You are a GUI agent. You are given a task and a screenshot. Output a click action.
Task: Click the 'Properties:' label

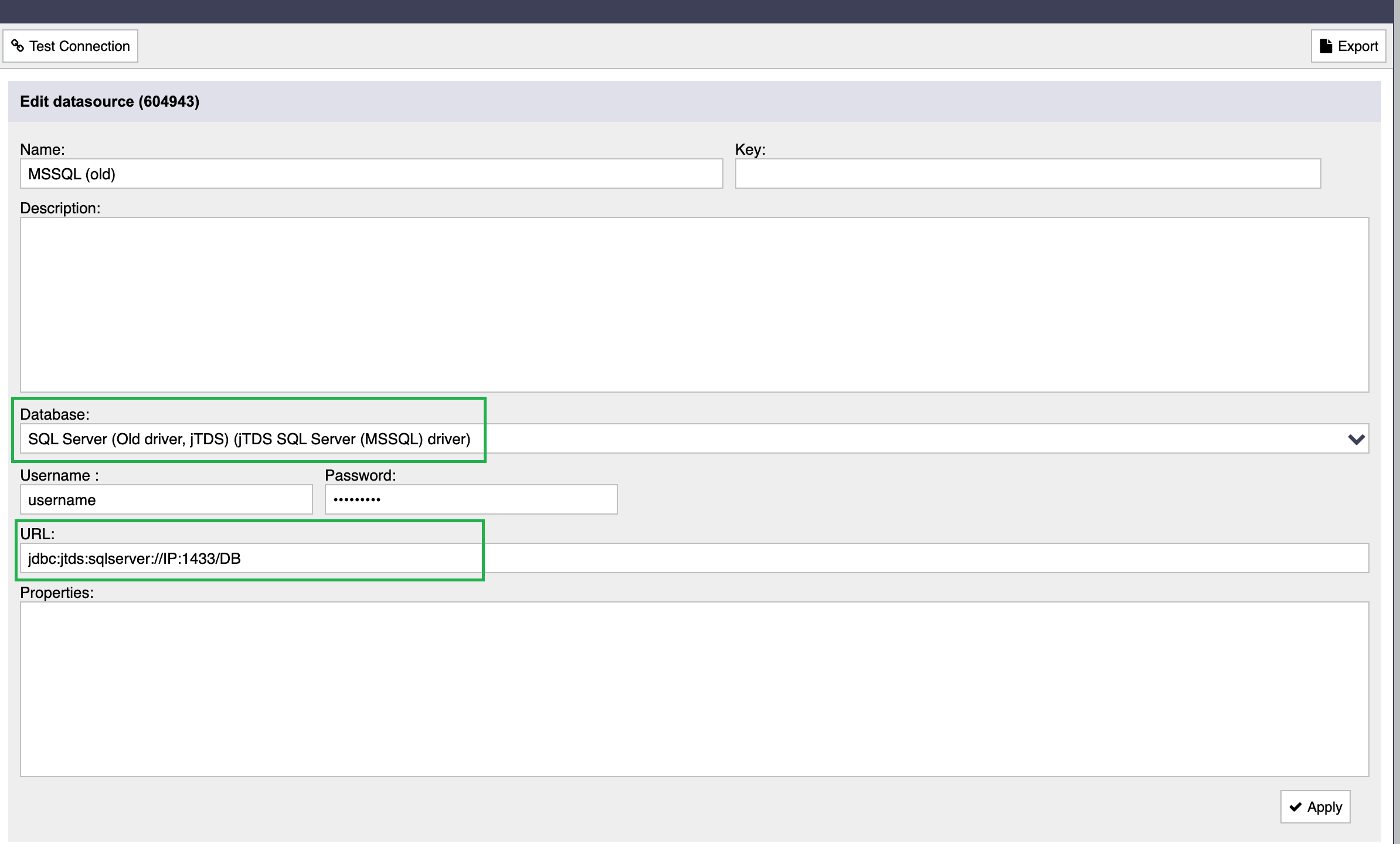pyautogui.click(x=57, y=593)
